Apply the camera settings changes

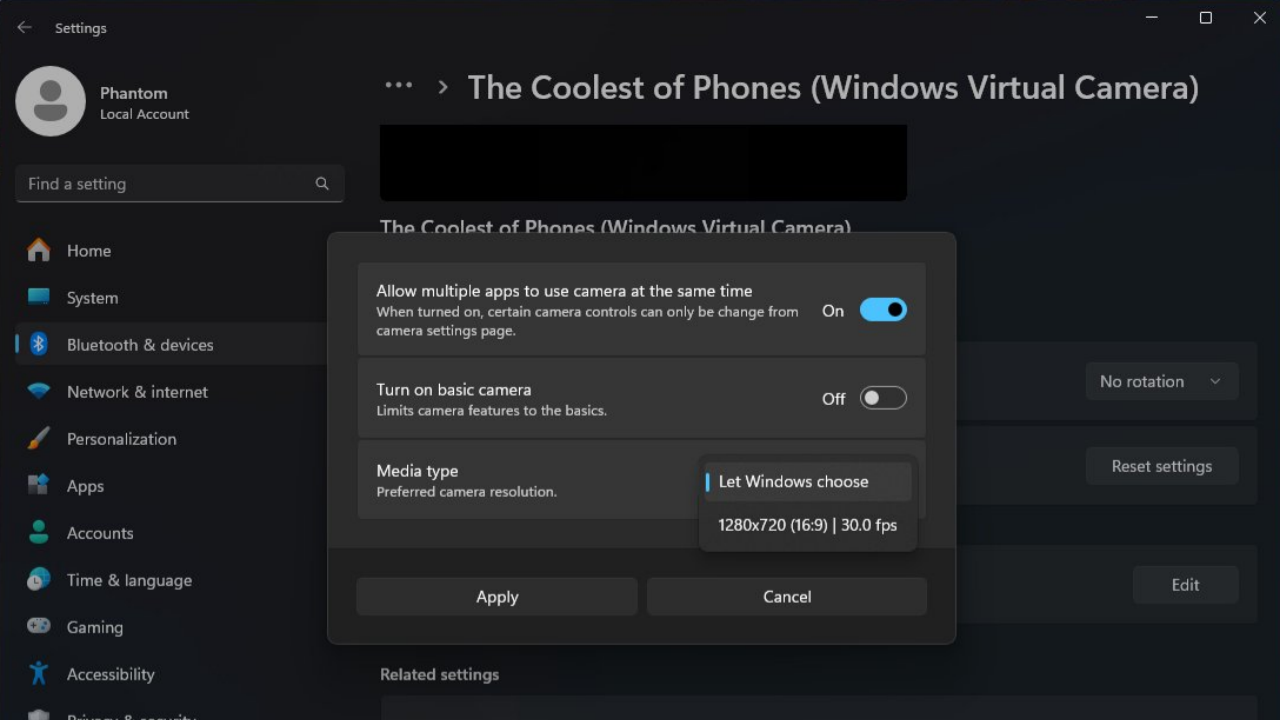497,596
